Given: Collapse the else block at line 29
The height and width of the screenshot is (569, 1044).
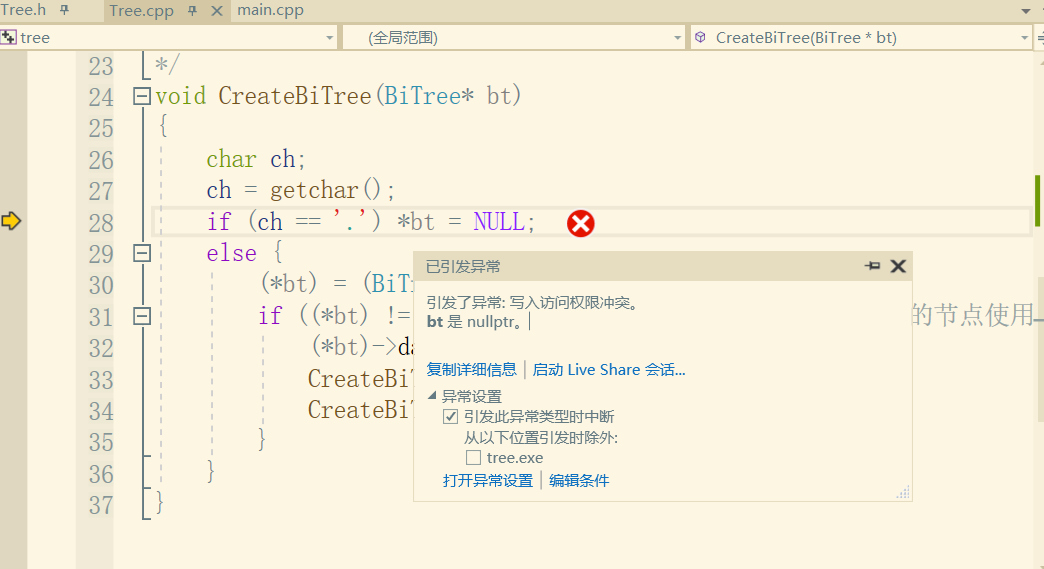Looking at the screenshot, I should (x=142, y=253).
